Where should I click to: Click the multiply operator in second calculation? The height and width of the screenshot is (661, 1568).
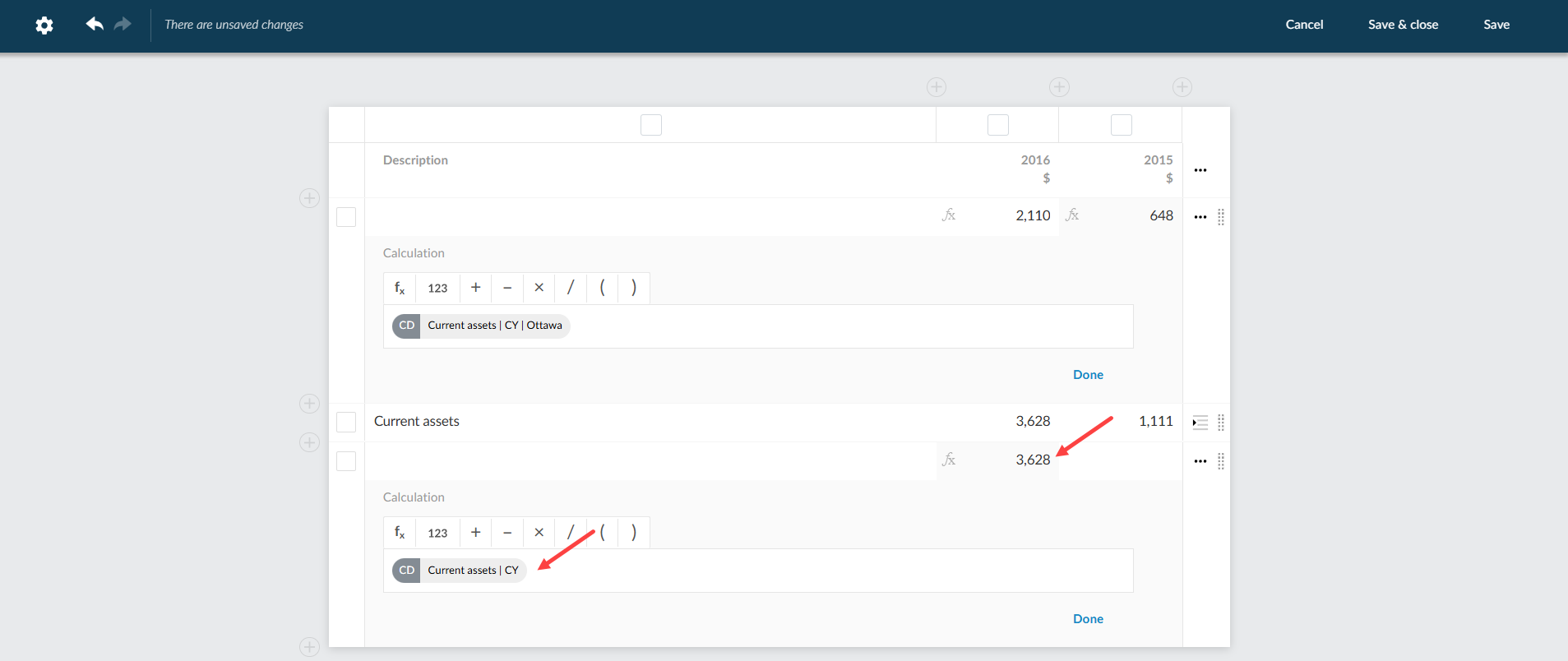pyautogui.click(x=539, y=533)
